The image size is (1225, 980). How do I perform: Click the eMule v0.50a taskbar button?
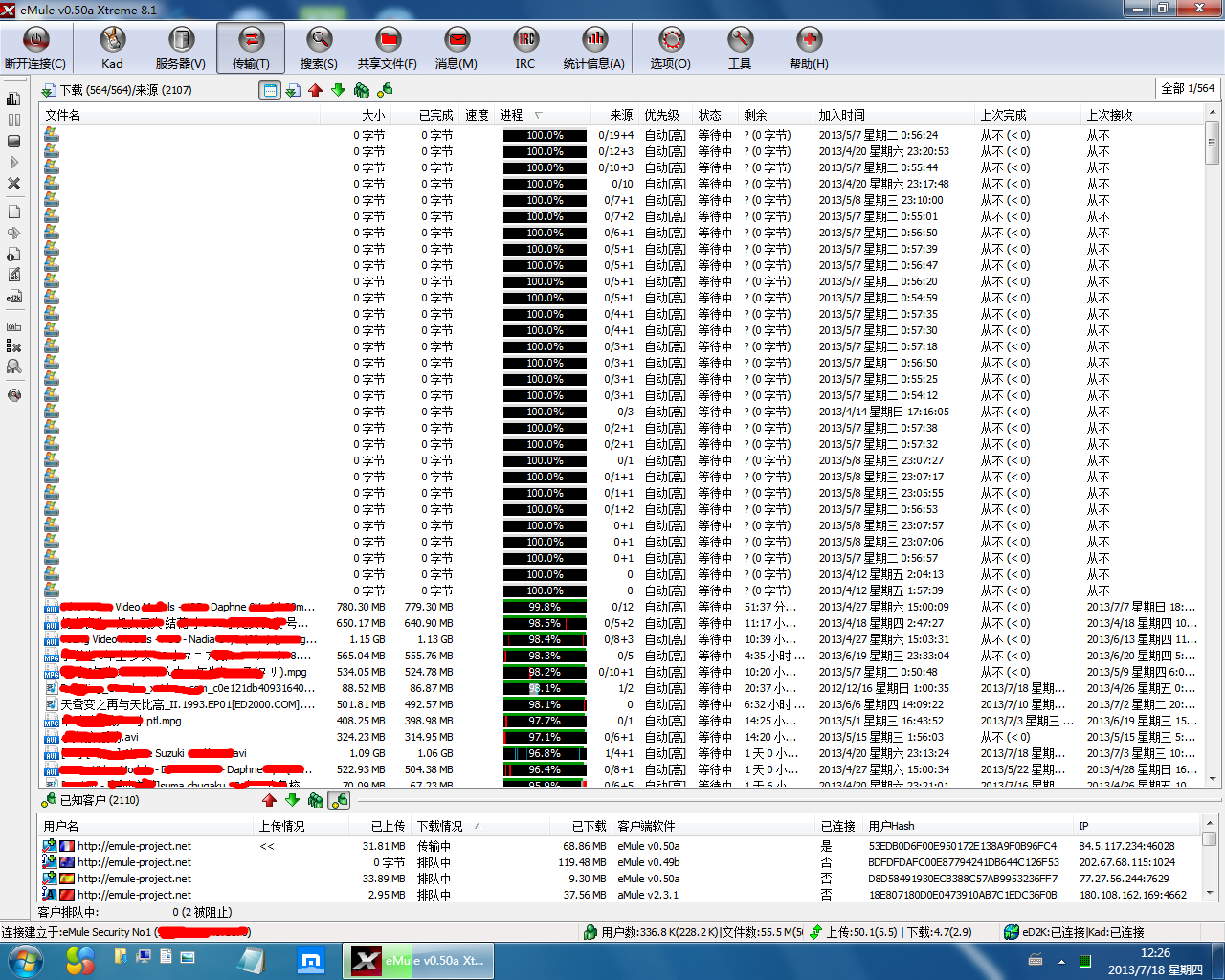click(x=418, y=960)
